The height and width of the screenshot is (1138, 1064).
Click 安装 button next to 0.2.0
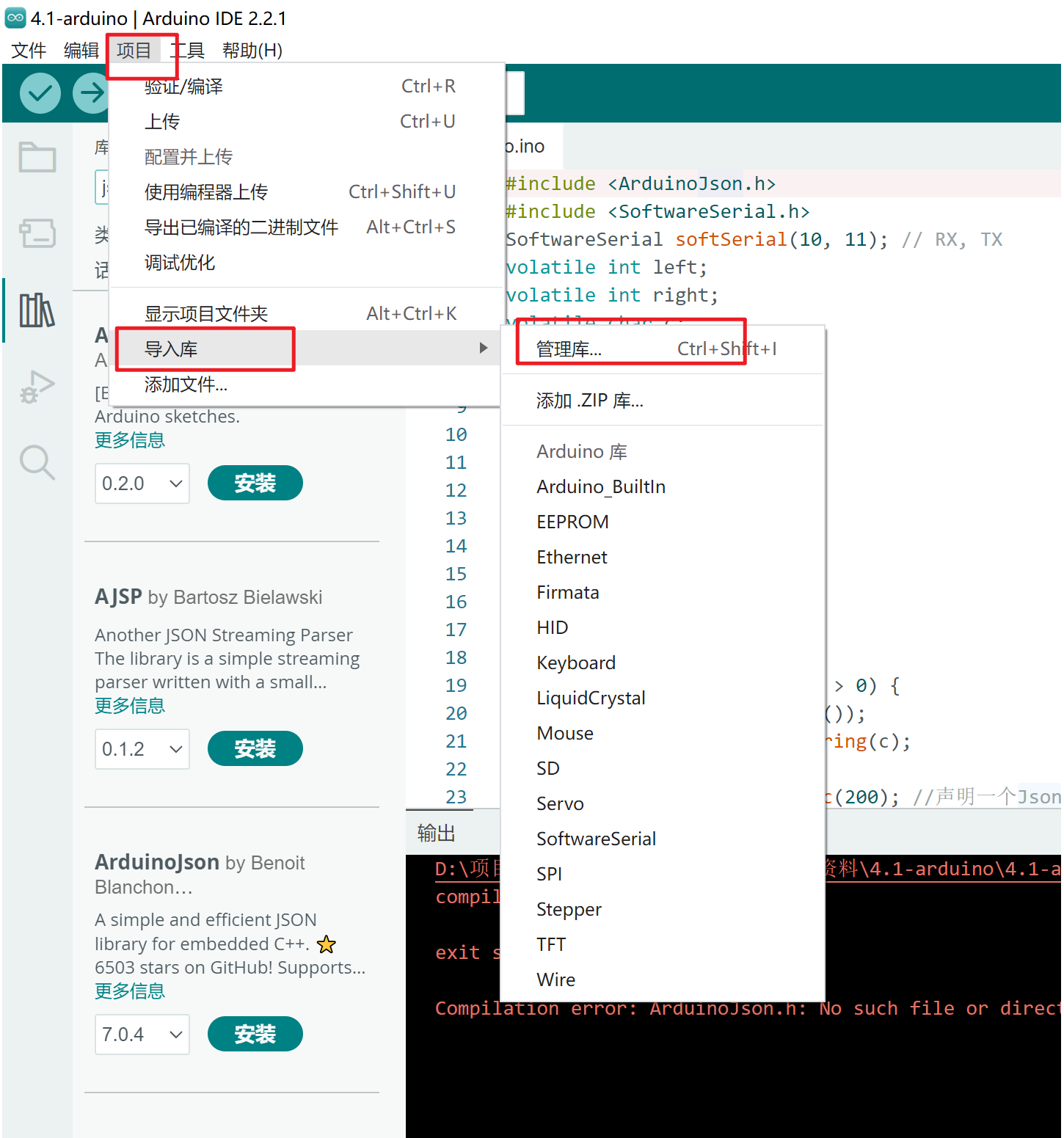[255, 483]
